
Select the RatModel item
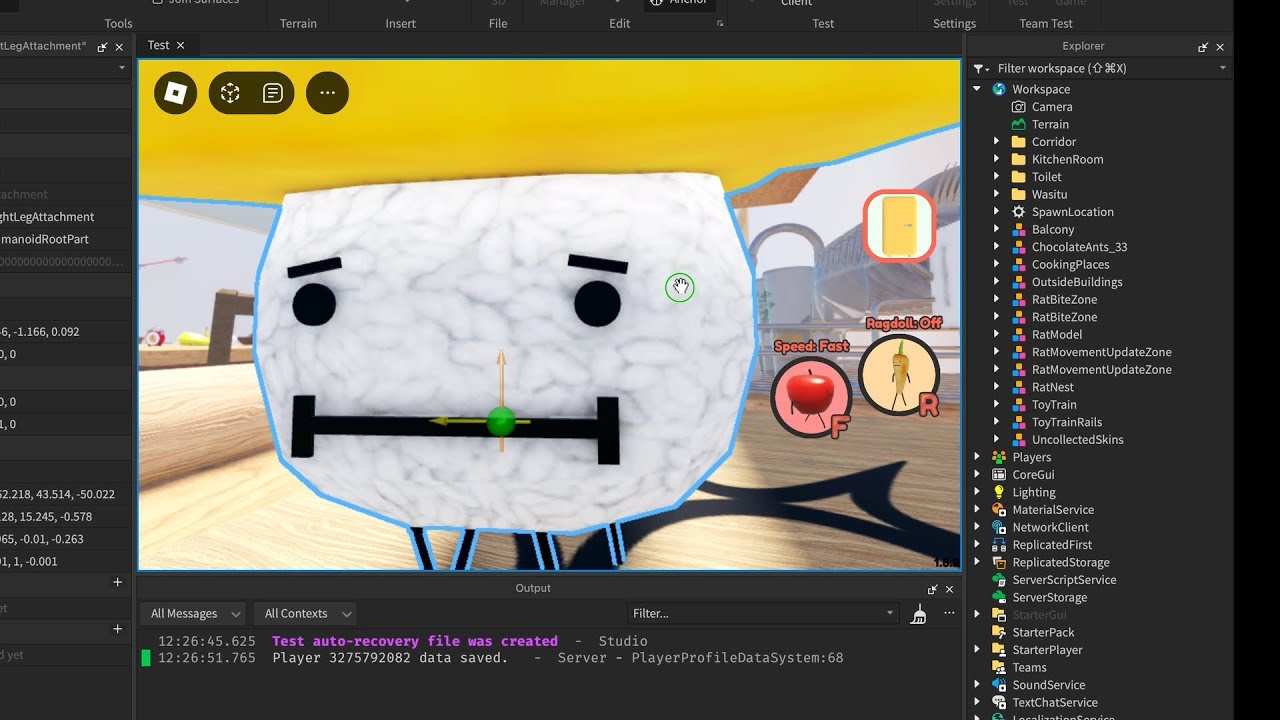[1057, 334]
